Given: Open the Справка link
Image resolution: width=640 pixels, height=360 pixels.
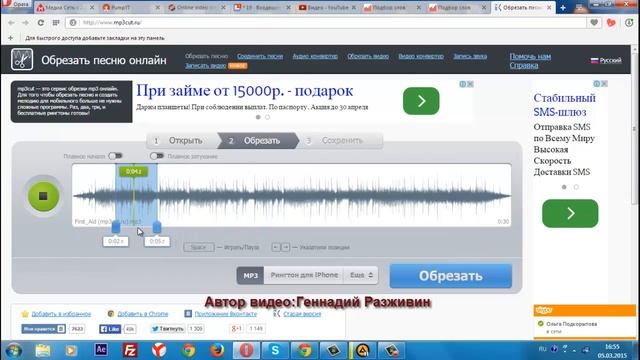Looking at the screenshot, I should coord(524,65).
